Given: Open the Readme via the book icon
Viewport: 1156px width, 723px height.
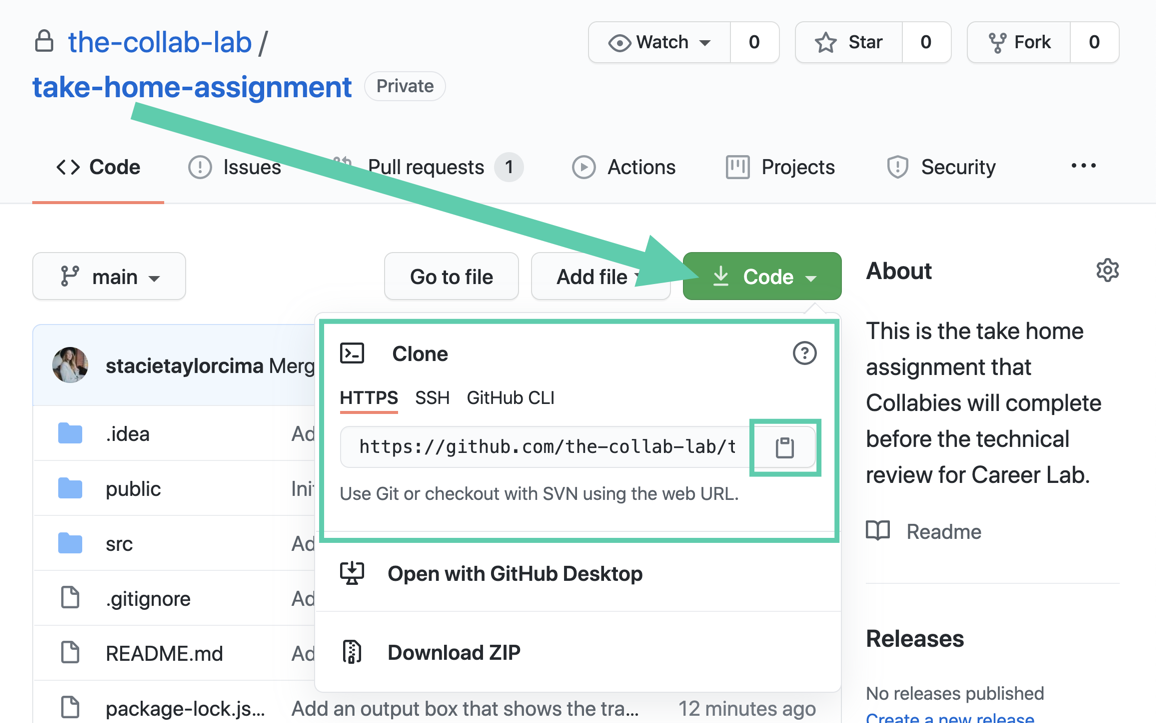Looking at the screenshot, I should pos(877,531).
